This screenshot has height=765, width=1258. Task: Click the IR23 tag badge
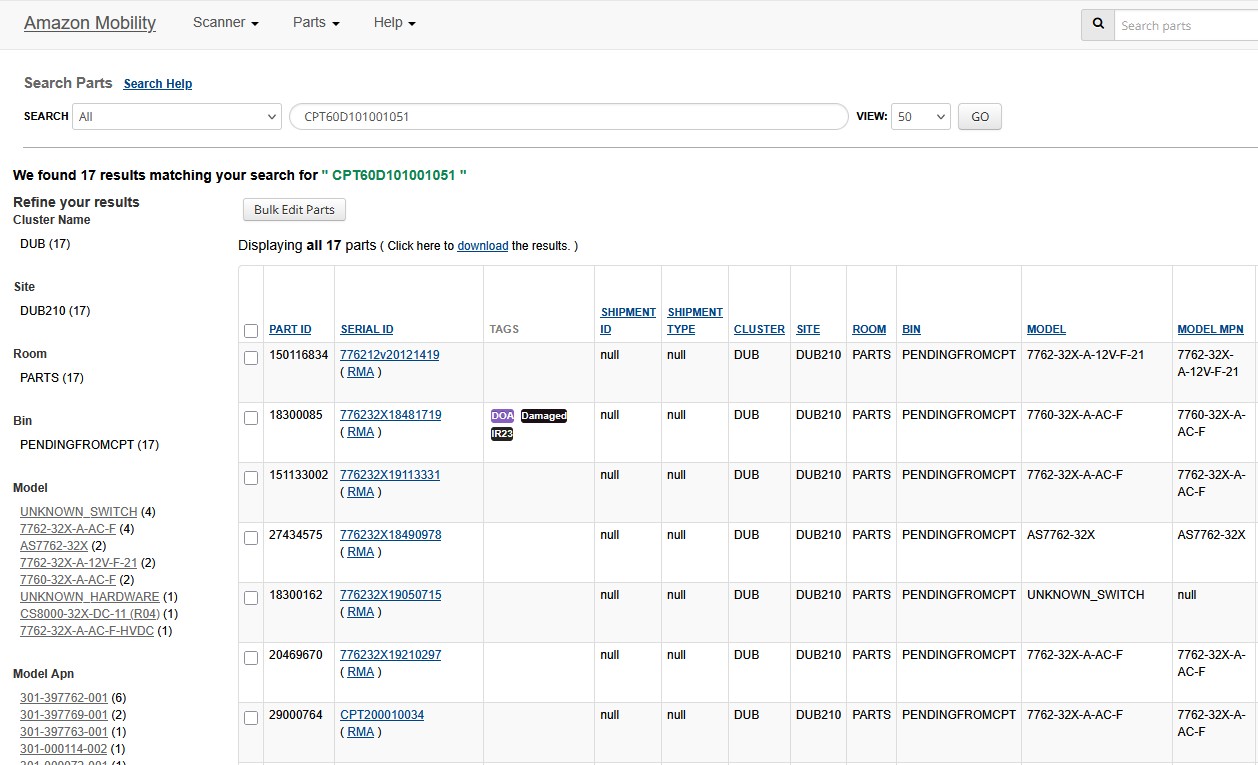click(x=501, y=432)
